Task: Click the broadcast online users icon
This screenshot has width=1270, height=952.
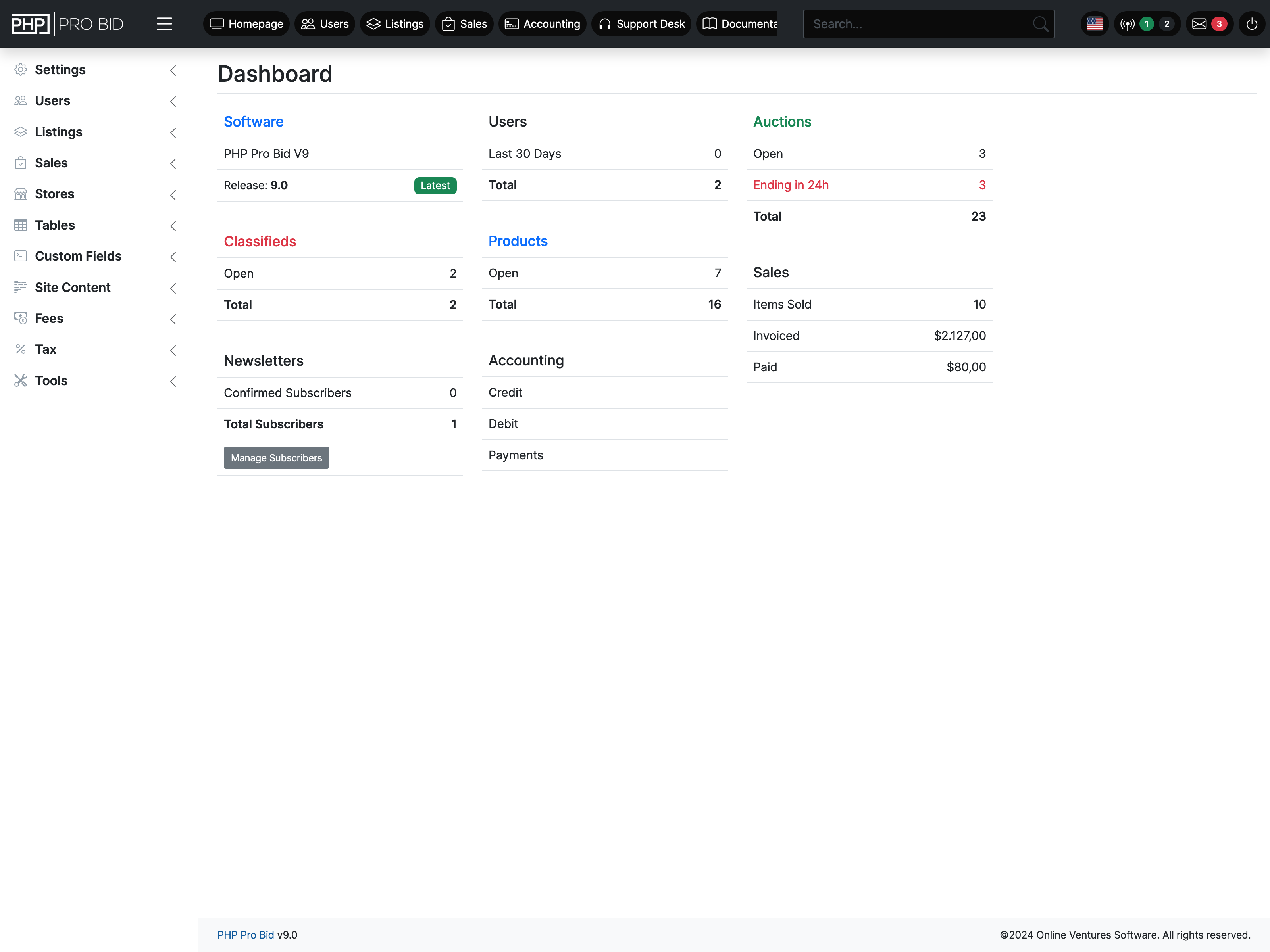Action: click(x=1127, y=24)
